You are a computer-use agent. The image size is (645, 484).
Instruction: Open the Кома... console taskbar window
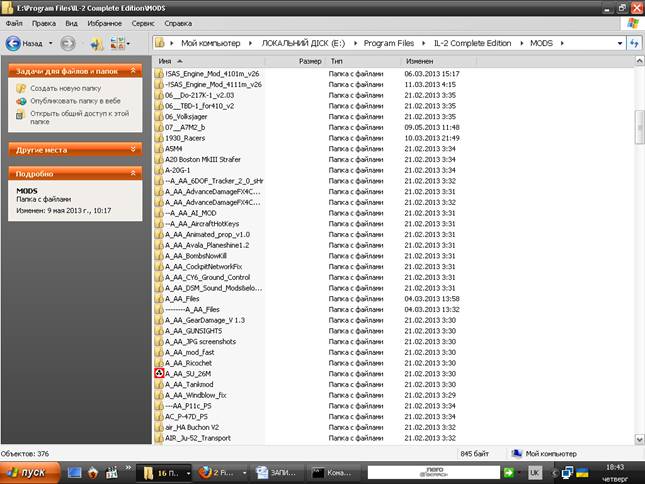click(x=334, y=473)
